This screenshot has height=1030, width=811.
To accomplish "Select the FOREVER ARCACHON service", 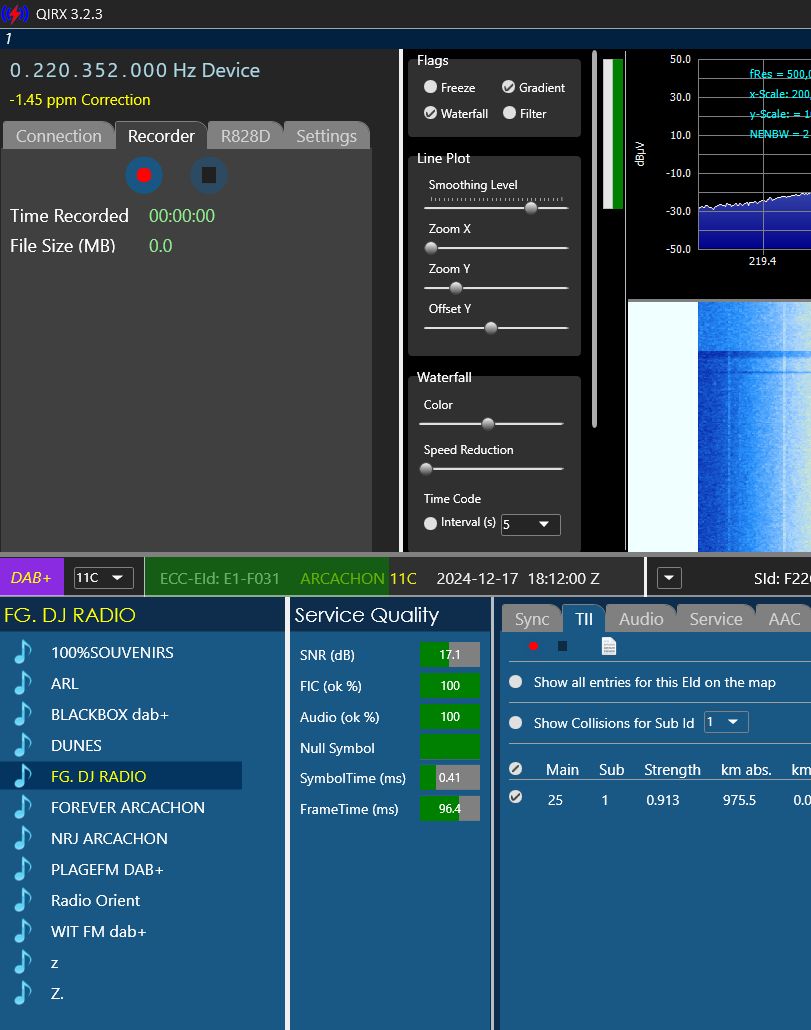I will tap(127, 807).
